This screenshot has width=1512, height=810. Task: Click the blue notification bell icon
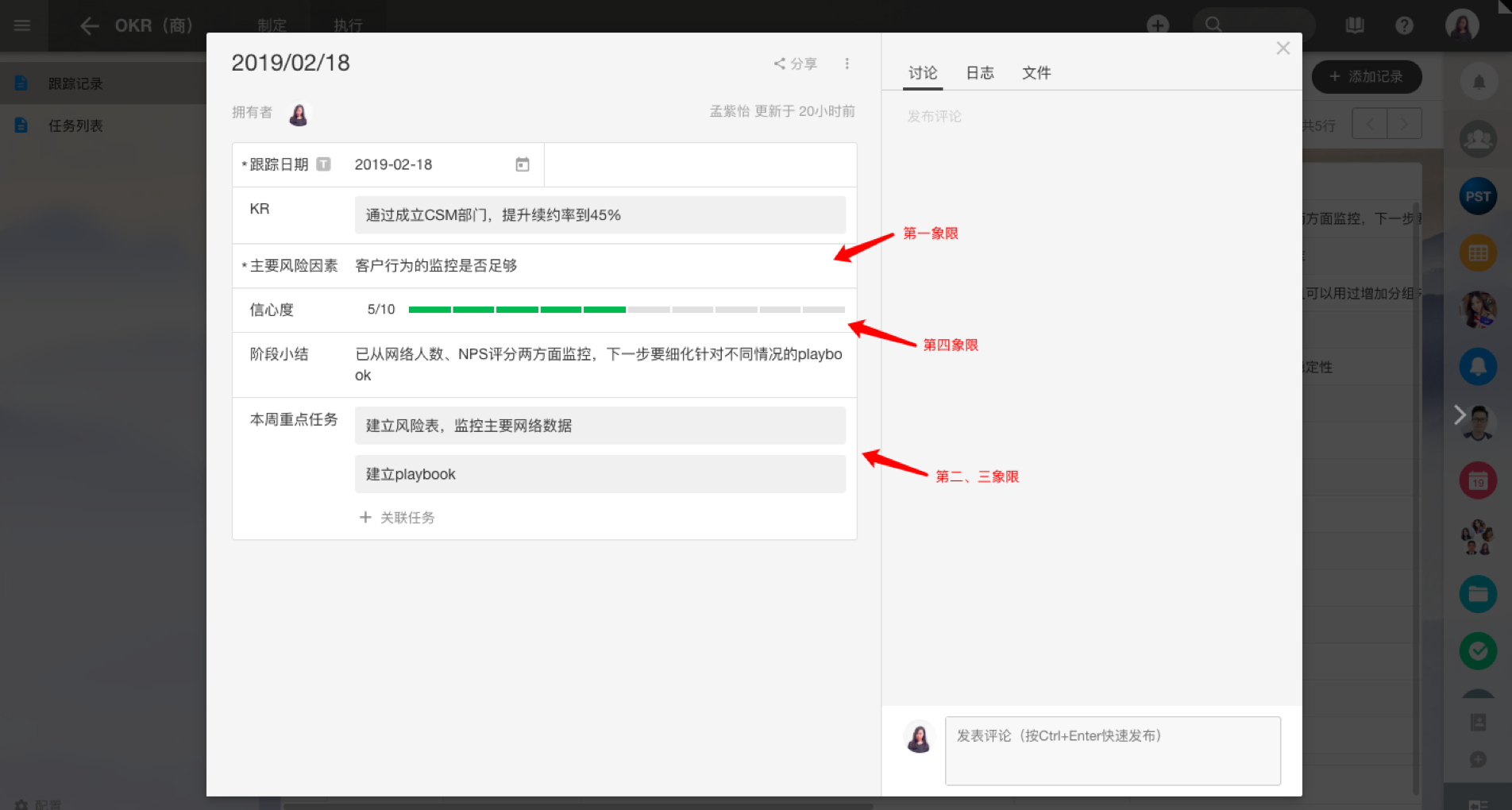(1477, 366)
